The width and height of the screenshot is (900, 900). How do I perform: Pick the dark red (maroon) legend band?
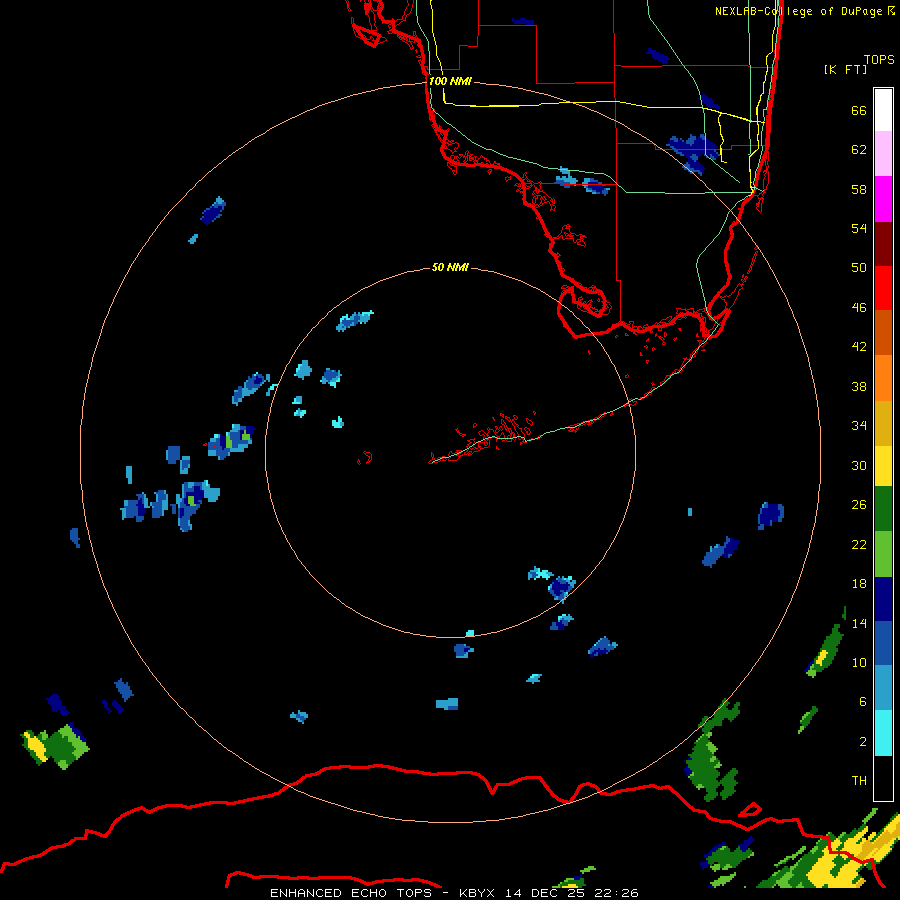[883, 244]
